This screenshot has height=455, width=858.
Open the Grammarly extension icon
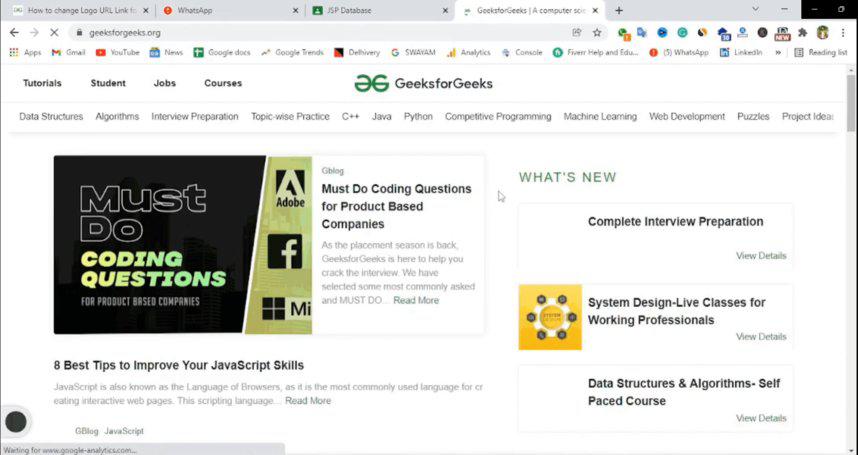tap(682, 33)
